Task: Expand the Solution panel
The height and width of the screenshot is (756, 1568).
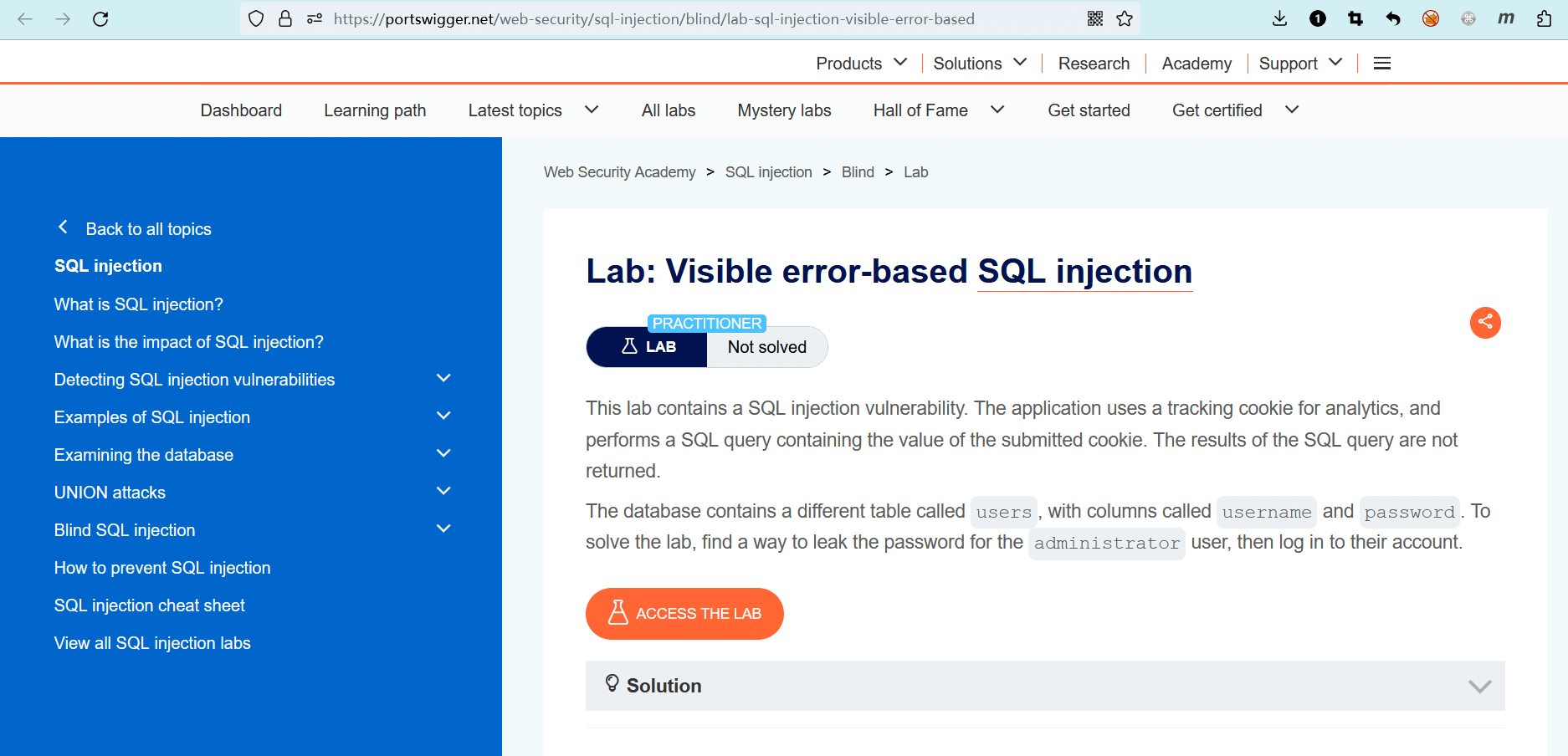Action: (x=1045, y=686)
